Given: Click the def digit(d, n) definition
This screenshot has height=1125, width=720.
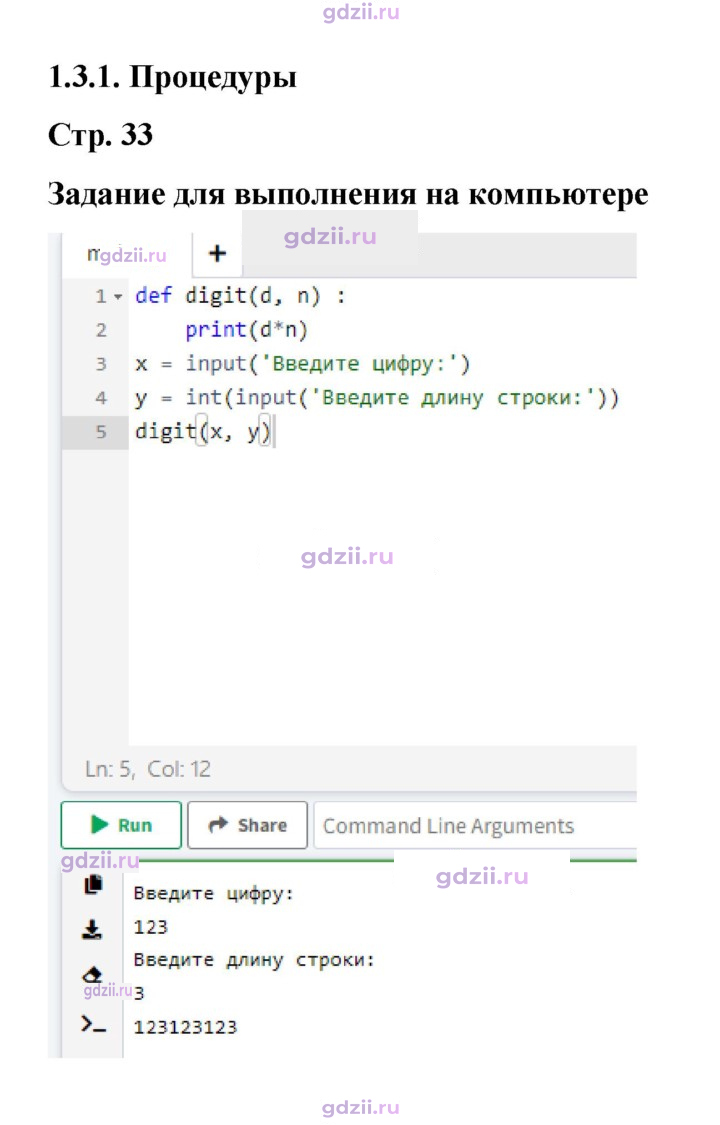Looking at the screenshot, I should 240,296.
